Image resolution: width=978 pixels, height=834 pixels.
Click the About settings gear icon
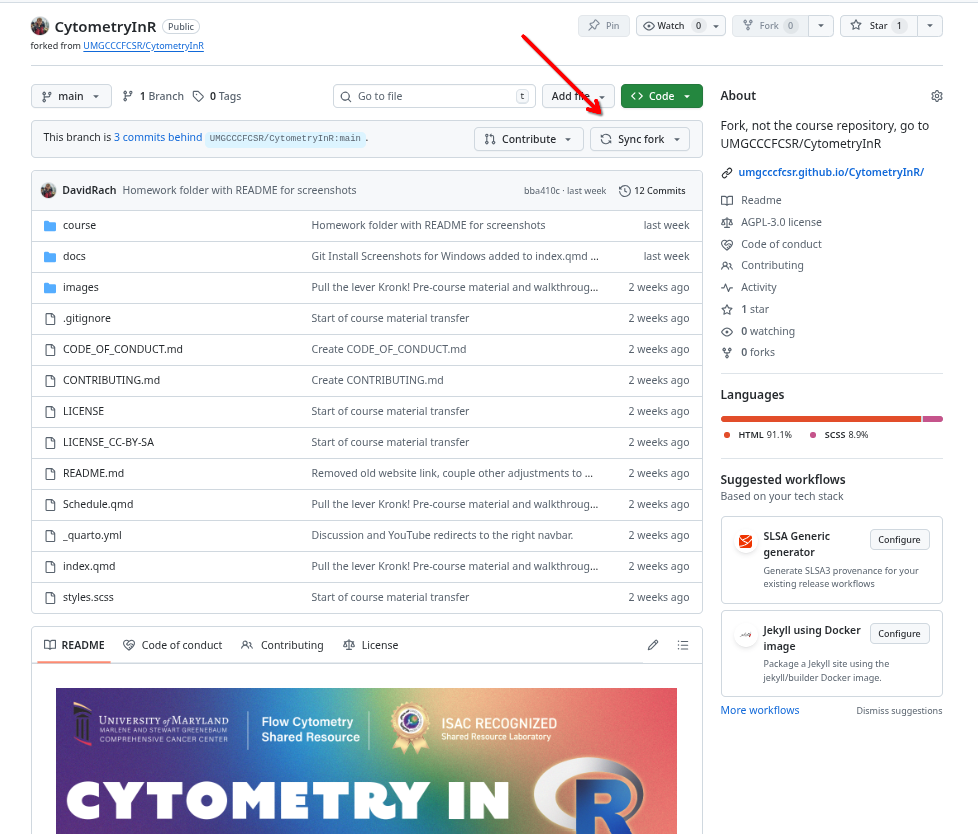(x=936, y=96)
